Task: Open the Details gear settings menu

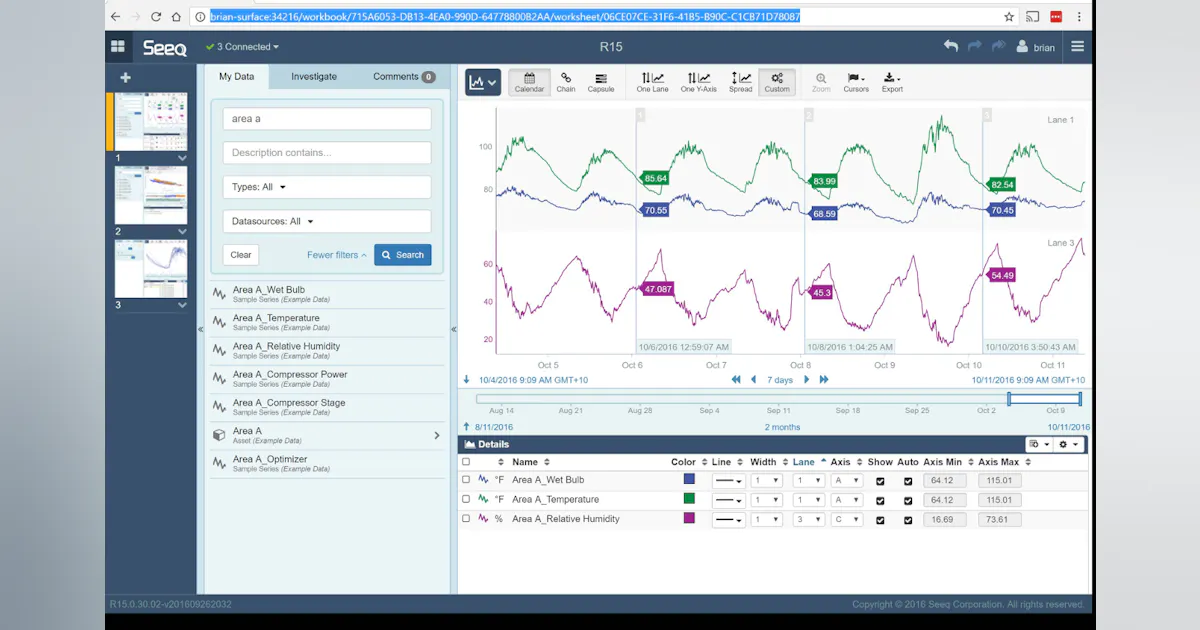Action: (1069, 444)
